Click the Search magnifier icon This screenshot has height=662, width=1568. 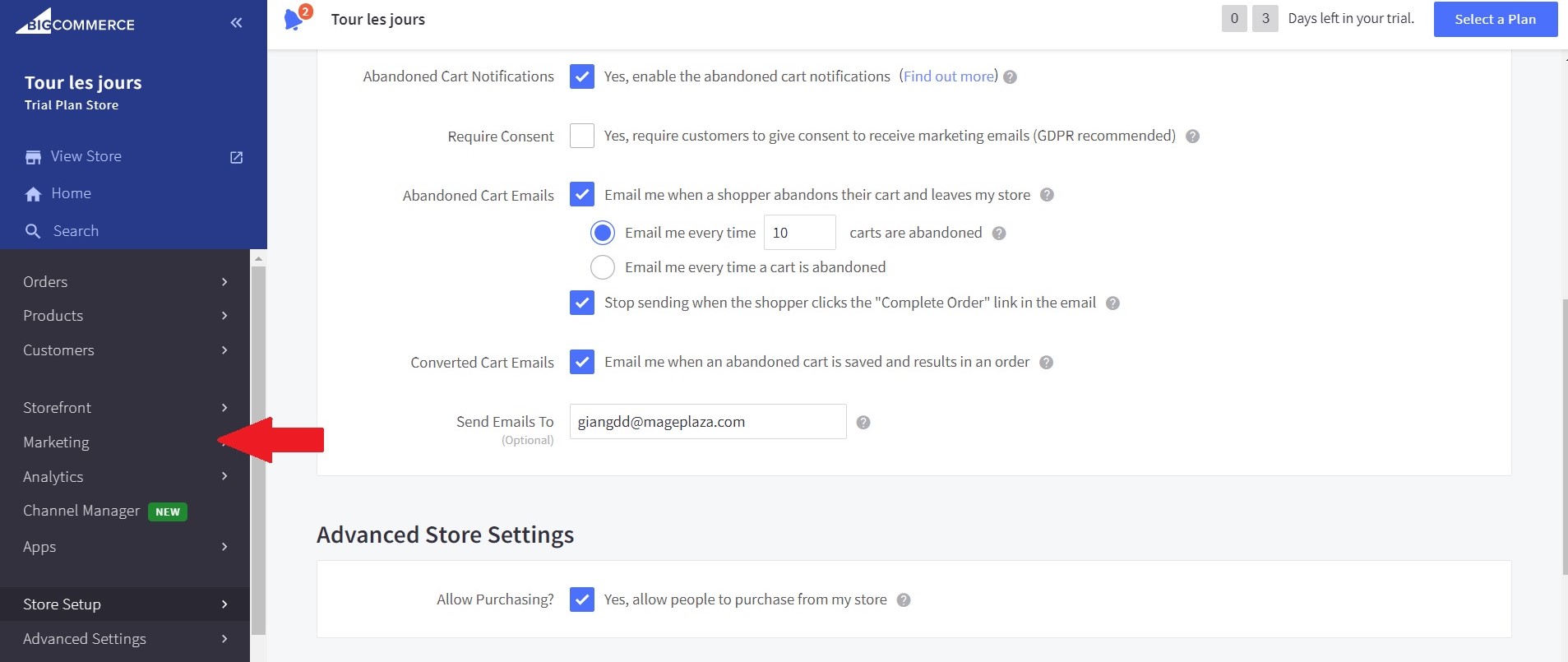point(33,231)
